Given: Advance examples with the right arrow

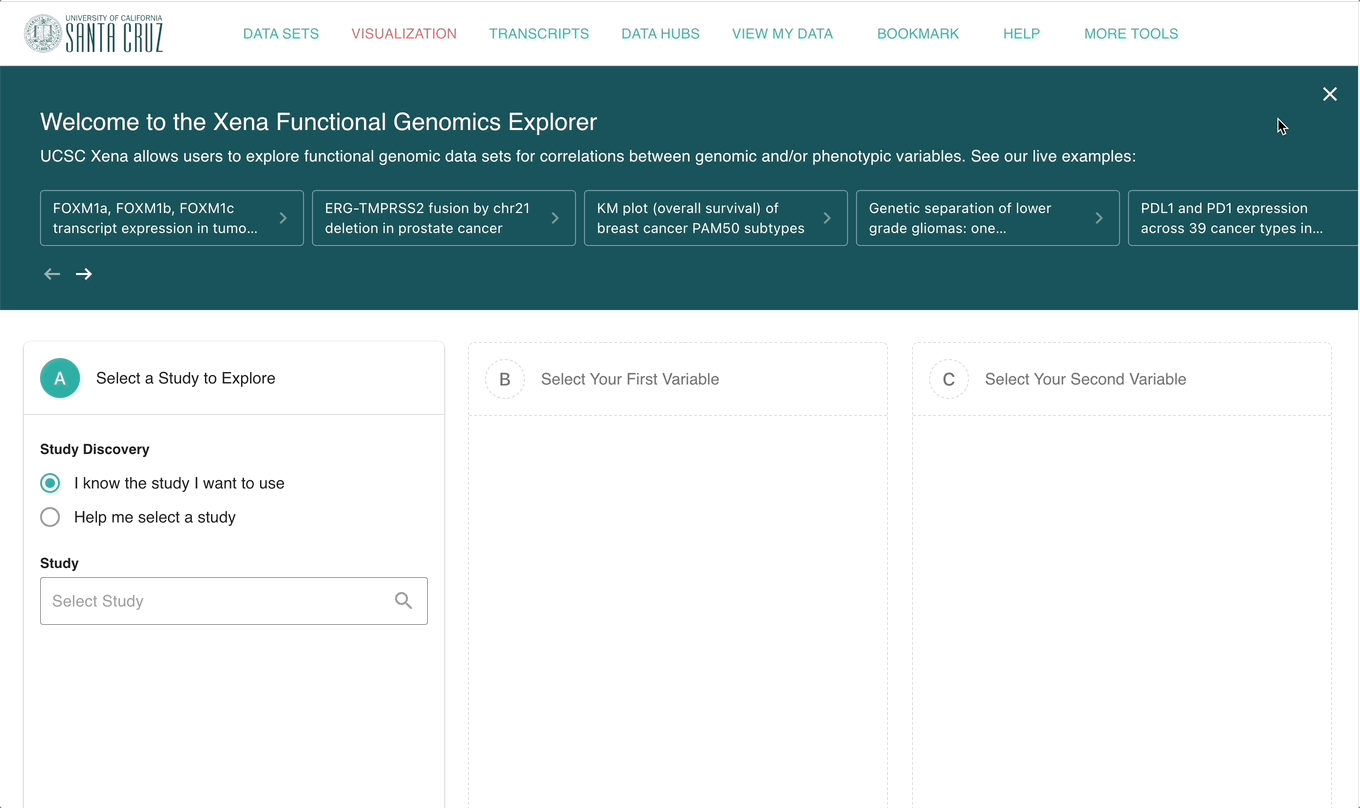Looking at the screenshot, I should click(84, 274).
